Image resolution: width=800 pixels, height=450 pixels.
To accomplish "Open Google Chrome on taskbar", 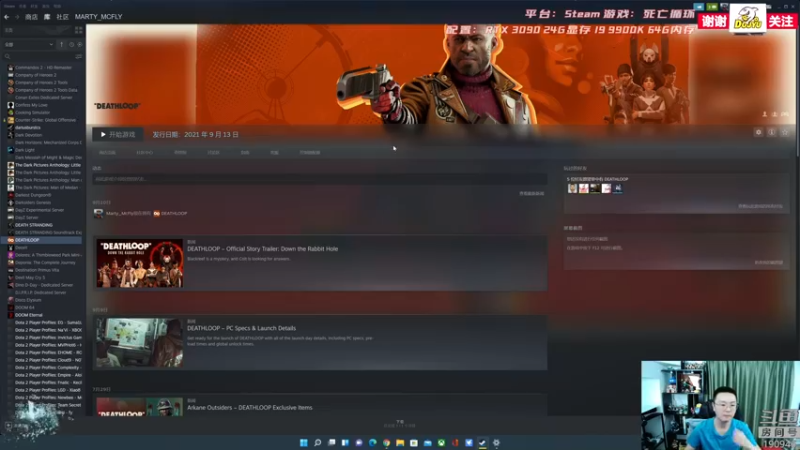I will click(386, 442).
